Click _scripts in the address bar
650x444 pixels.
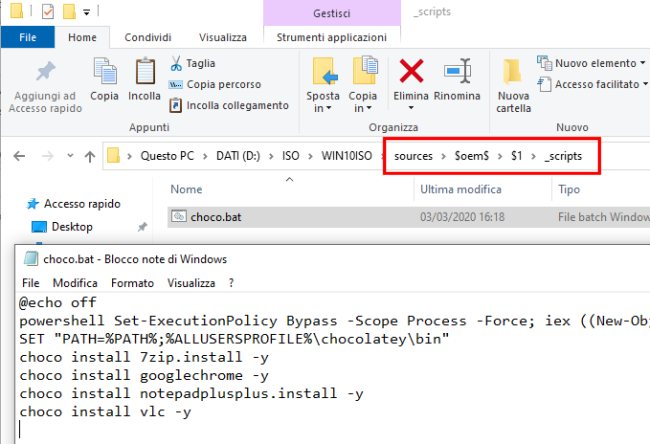563,156
